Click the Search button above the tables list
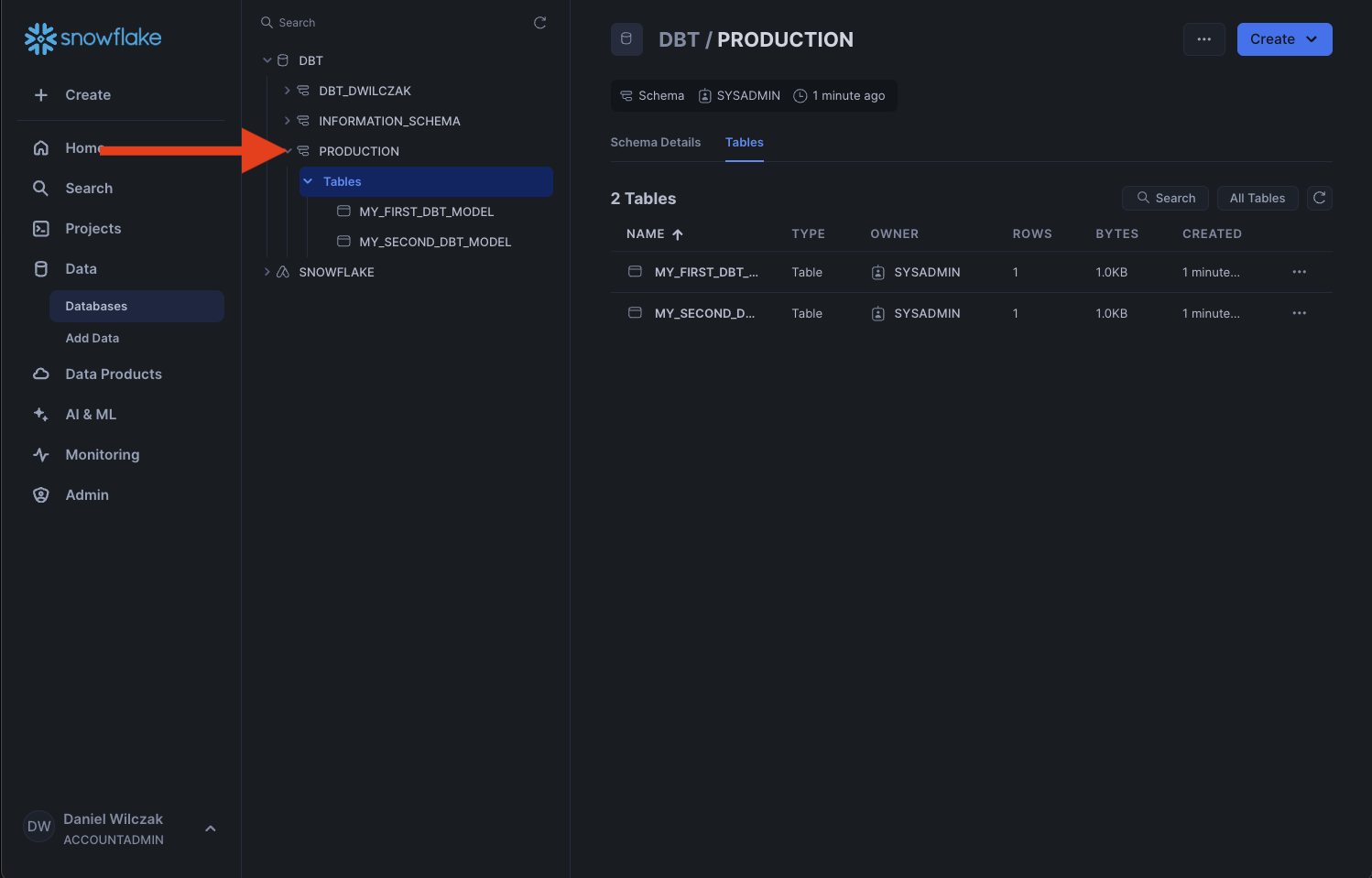This screenshot has width=1372, height=878. 1165,198
